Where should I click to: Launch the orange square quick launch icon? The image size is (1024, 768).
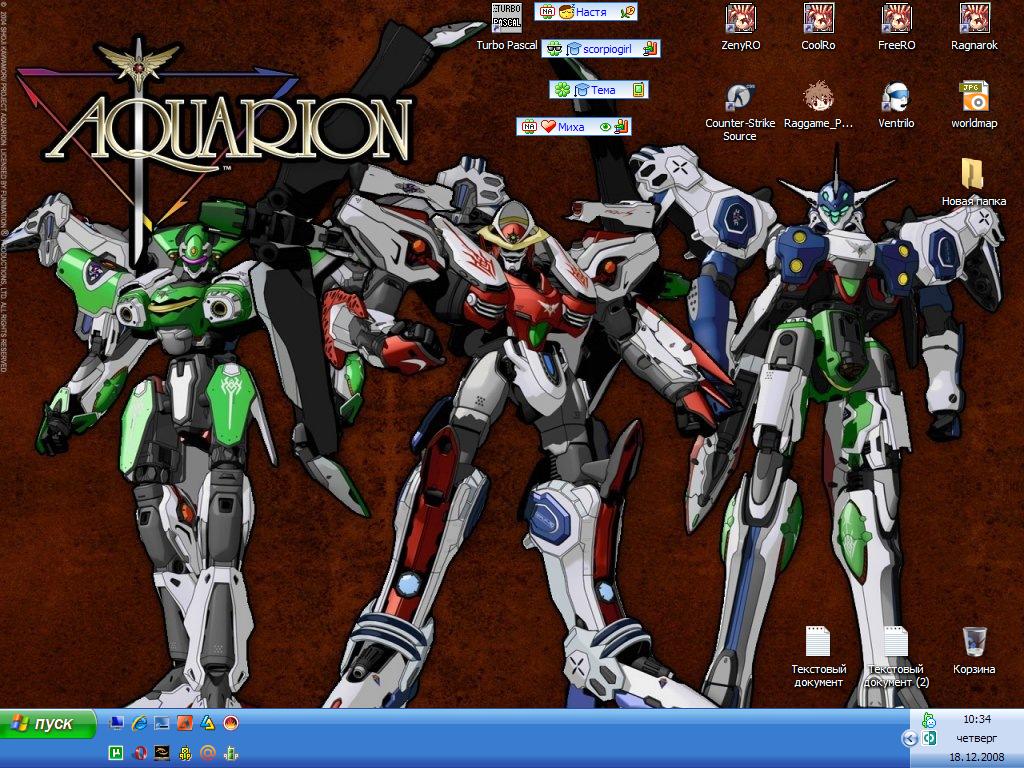tap(185, 722)
